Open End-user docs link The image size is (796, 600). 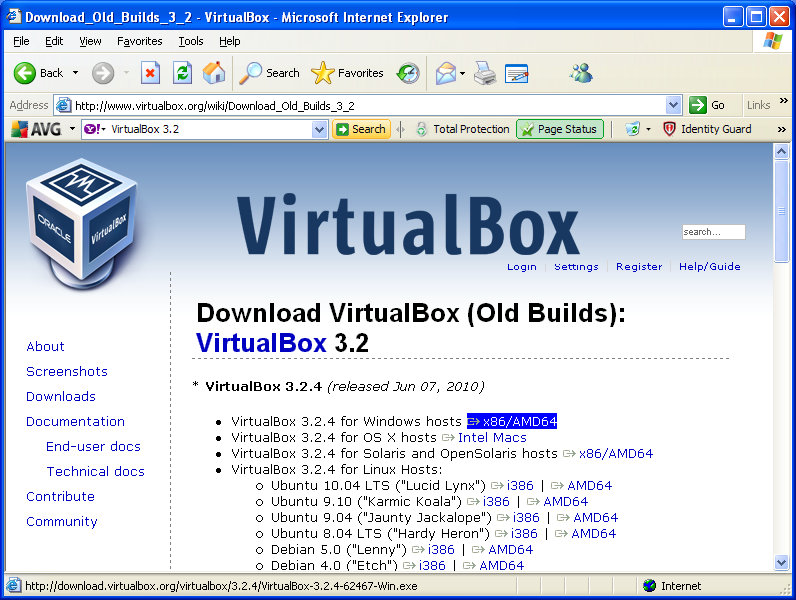pyautogui.click(x=93, y=446)
